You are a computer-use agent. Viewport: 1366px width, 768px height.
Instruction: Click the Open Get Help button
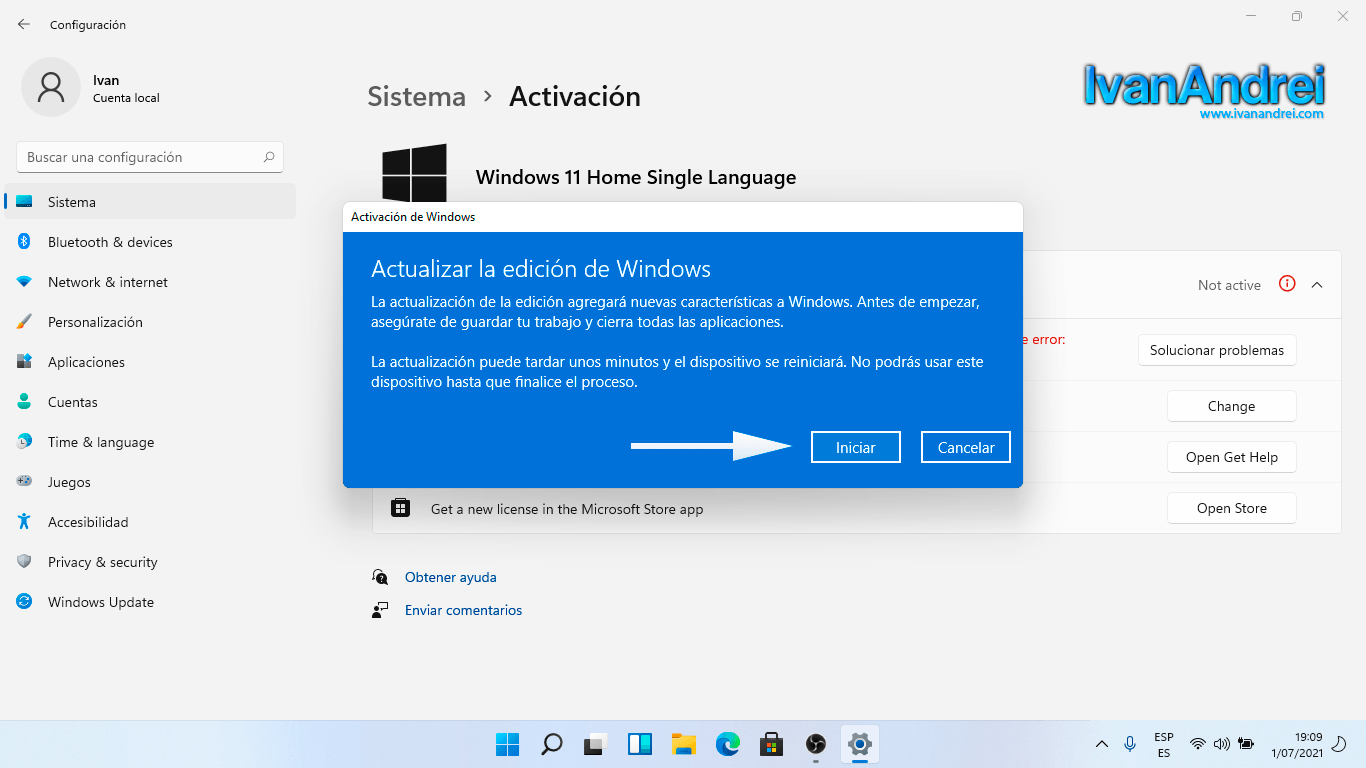[1231, 457]
